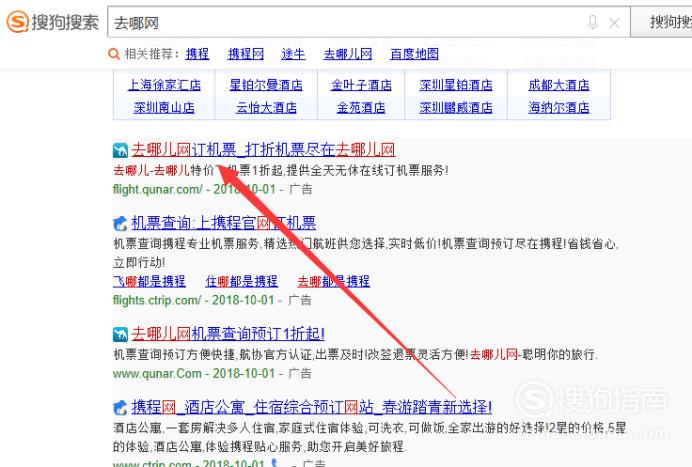The image size is (692, 467).
Task: Click the description starting 机票查询携程专业机票服务
Action: [366, 253]
